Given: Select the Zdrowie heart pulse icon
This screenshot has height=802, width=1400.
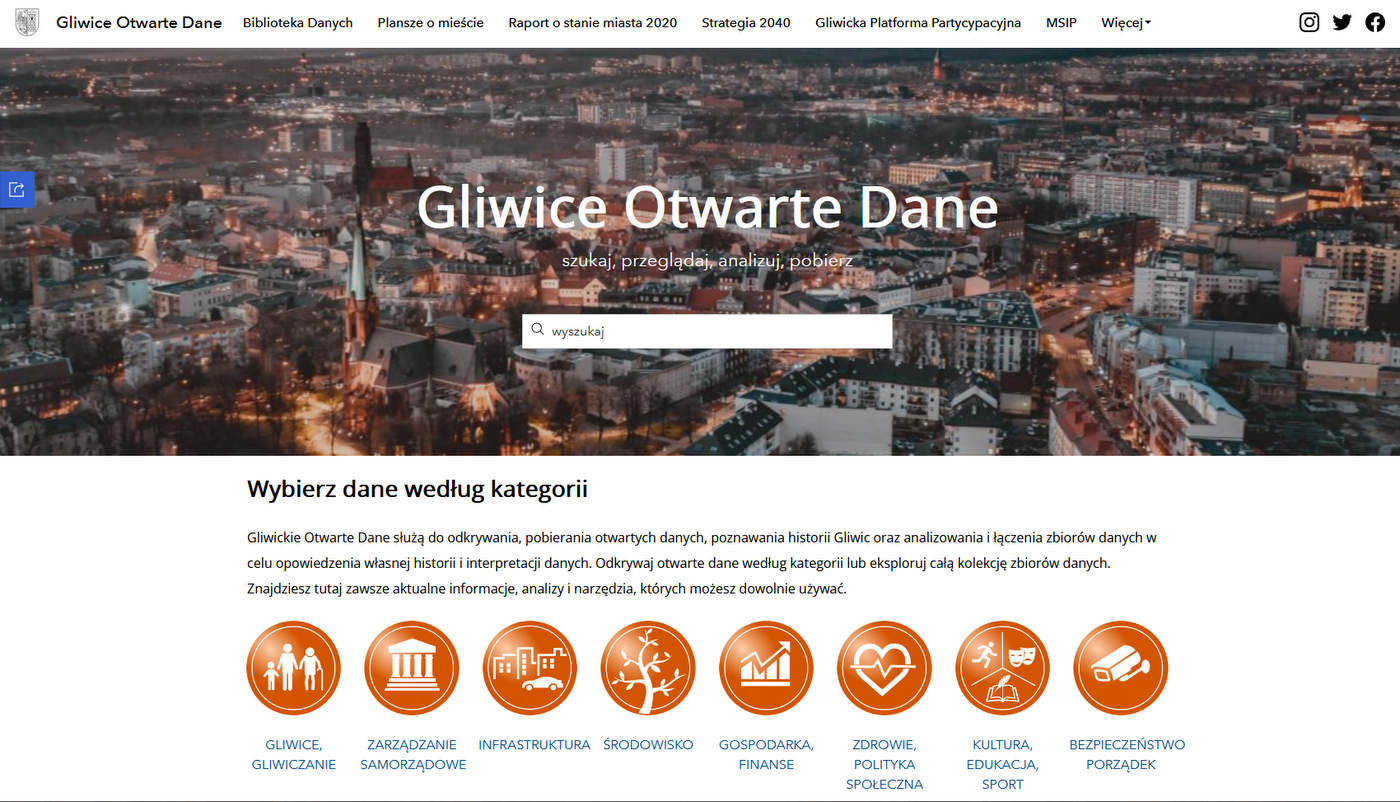Looking at the screenshot, I should tap(884, 668).
